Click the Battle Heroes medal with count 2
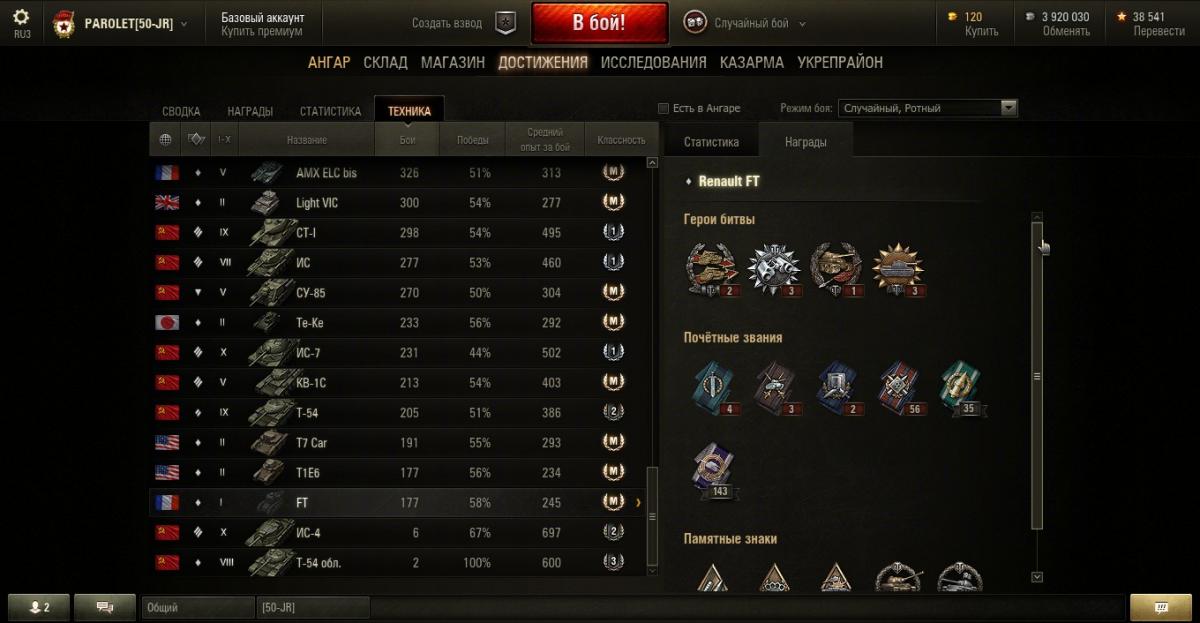Viewport: 1200px width, 623px height. [x=712, y=270]
